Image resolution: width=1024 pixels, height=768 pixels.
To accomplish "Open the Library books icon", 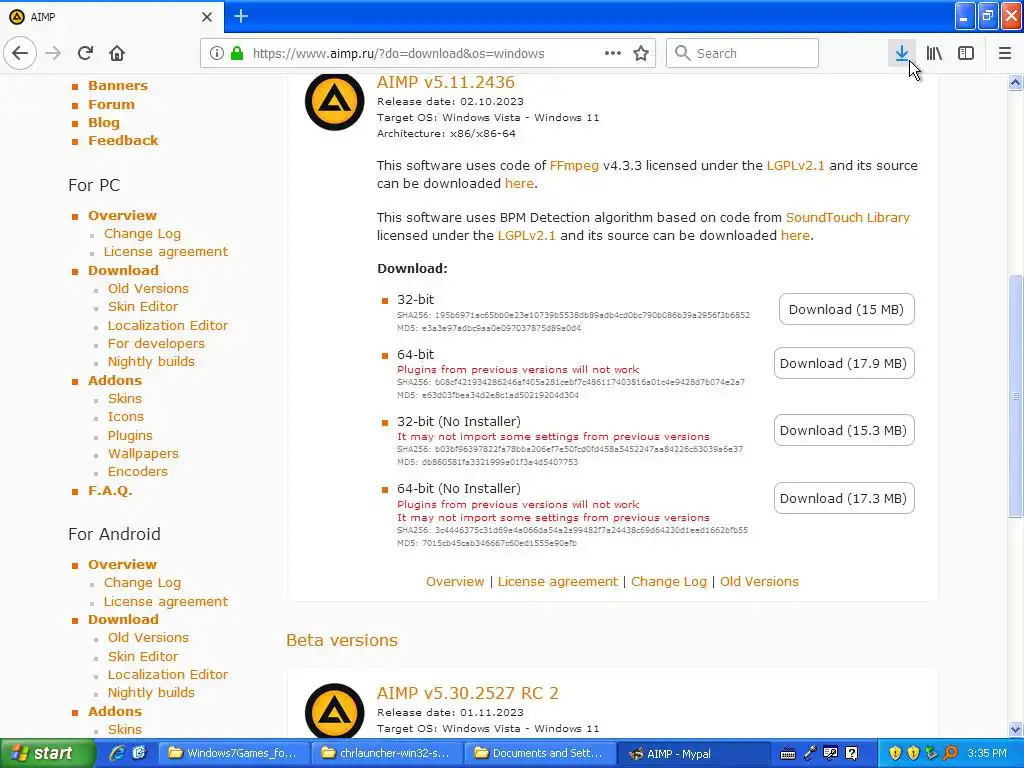I will point(934,53).
